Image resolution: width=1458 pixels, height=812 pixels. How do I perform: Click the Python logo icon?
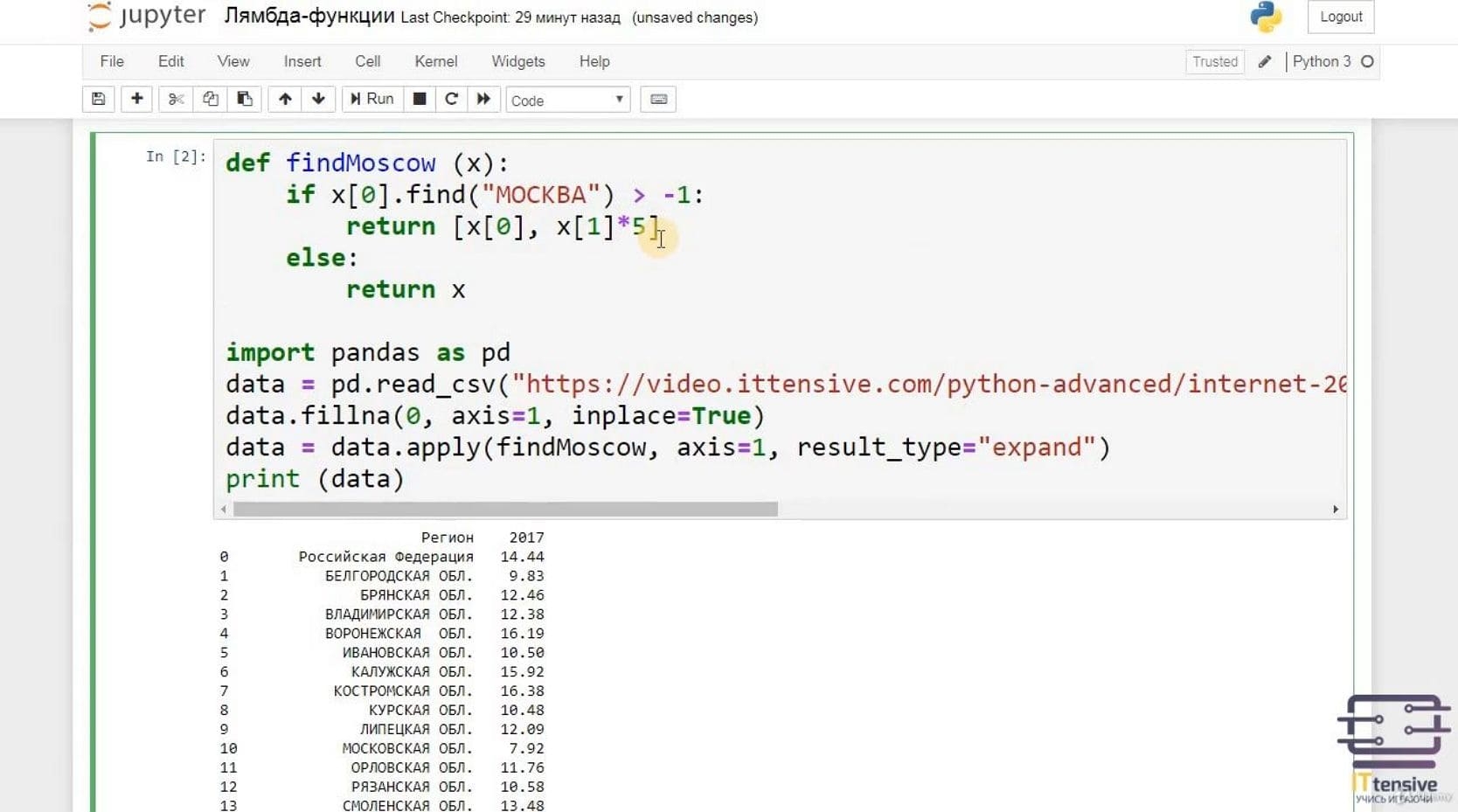(1265, 17)
